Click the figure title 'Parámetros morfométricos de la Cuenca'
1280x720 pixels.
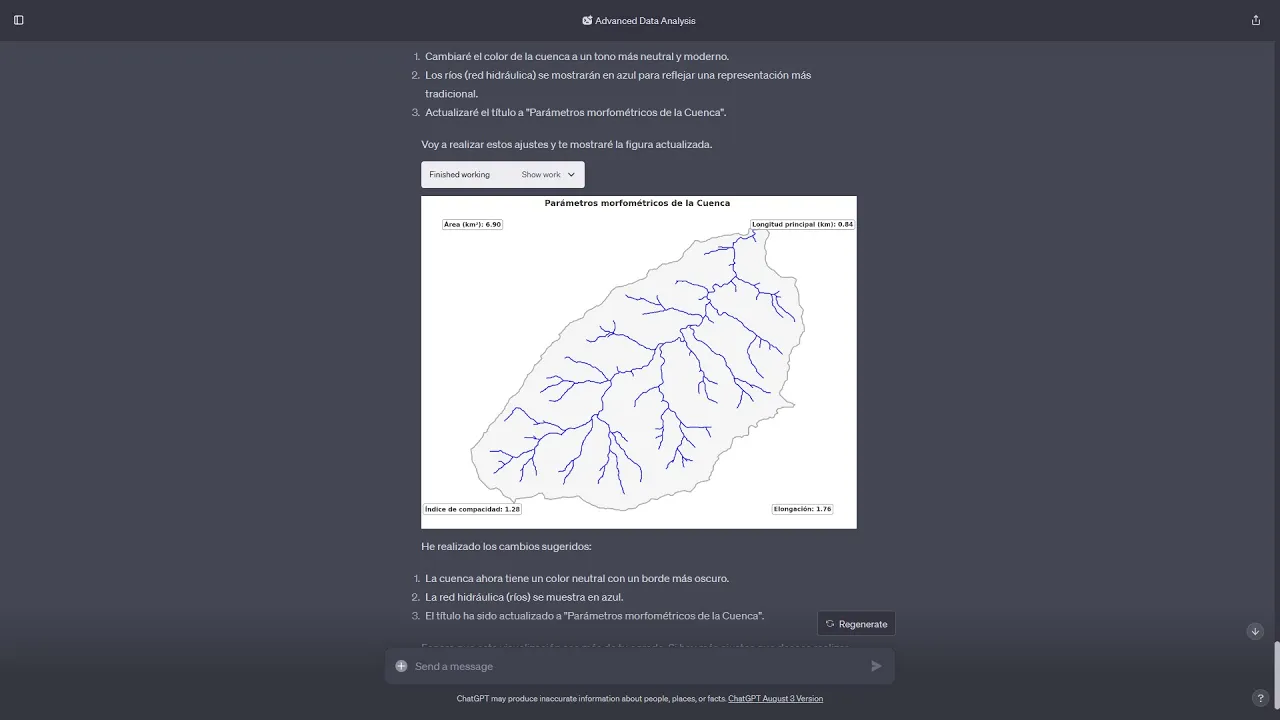(637, 203)
